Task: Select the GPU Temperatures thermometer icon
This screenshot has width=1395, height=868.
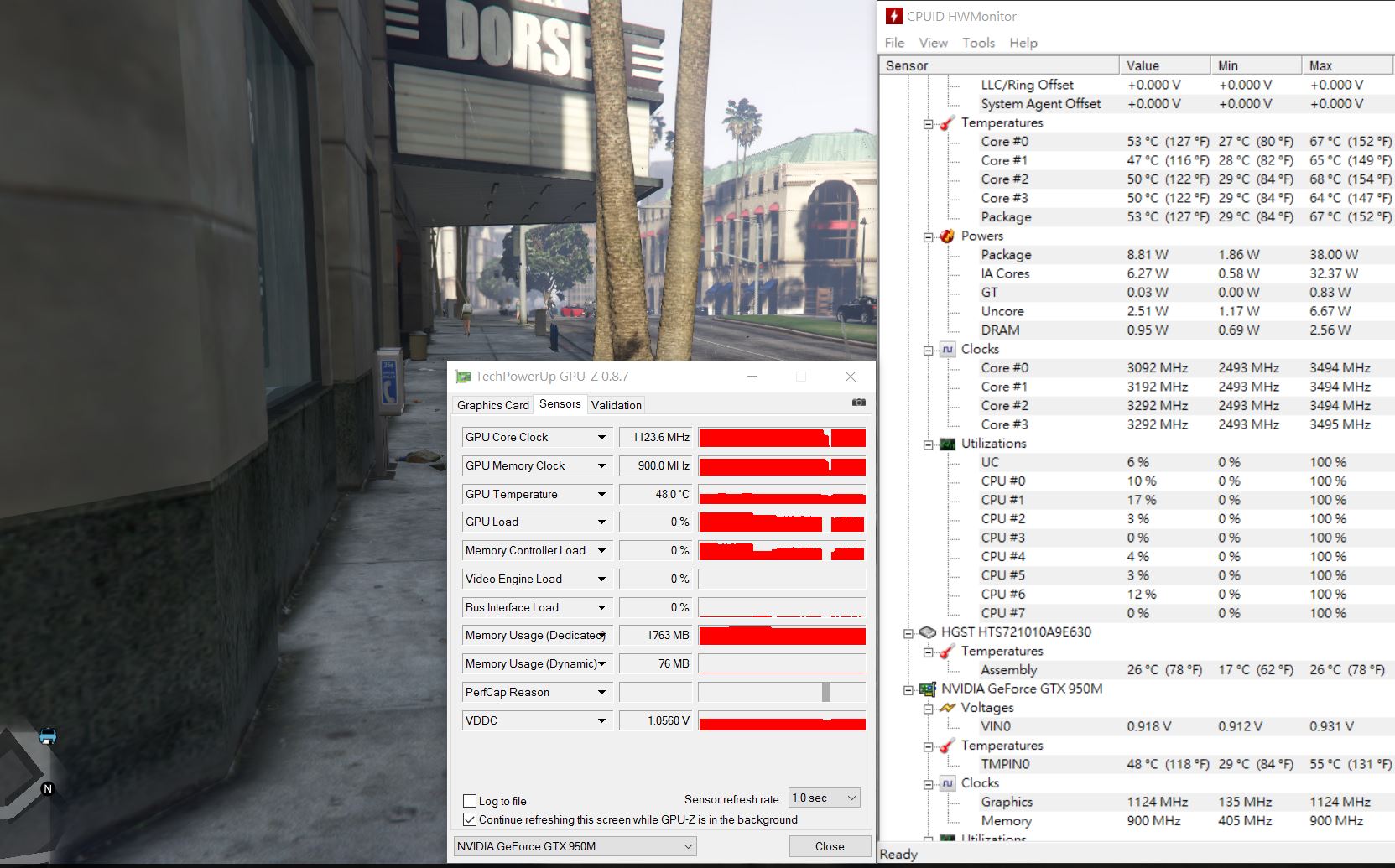Action: [x=947, y=746]
